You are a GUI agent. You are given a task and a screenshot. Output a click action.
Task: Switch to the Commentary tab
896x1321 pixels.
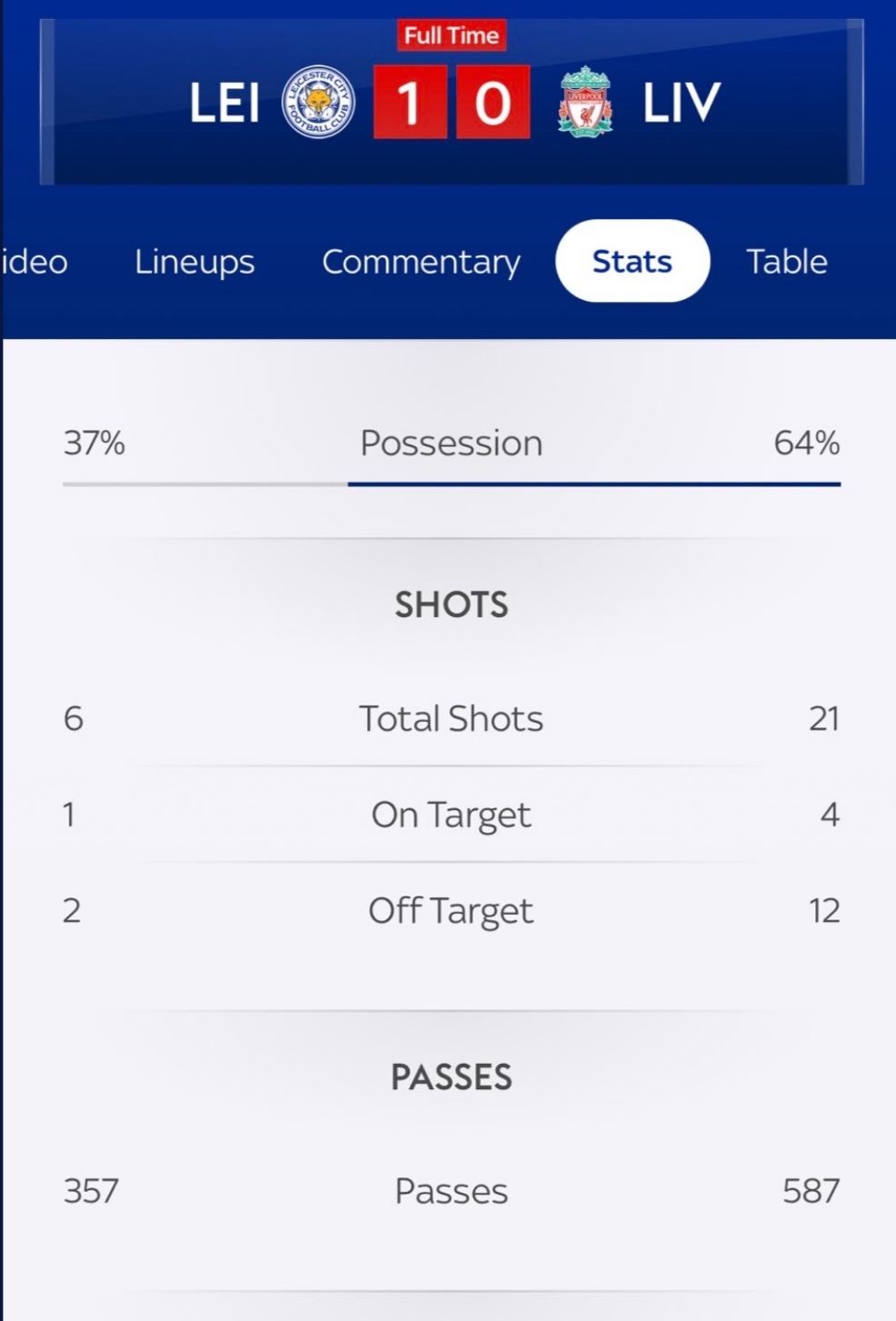421,262
